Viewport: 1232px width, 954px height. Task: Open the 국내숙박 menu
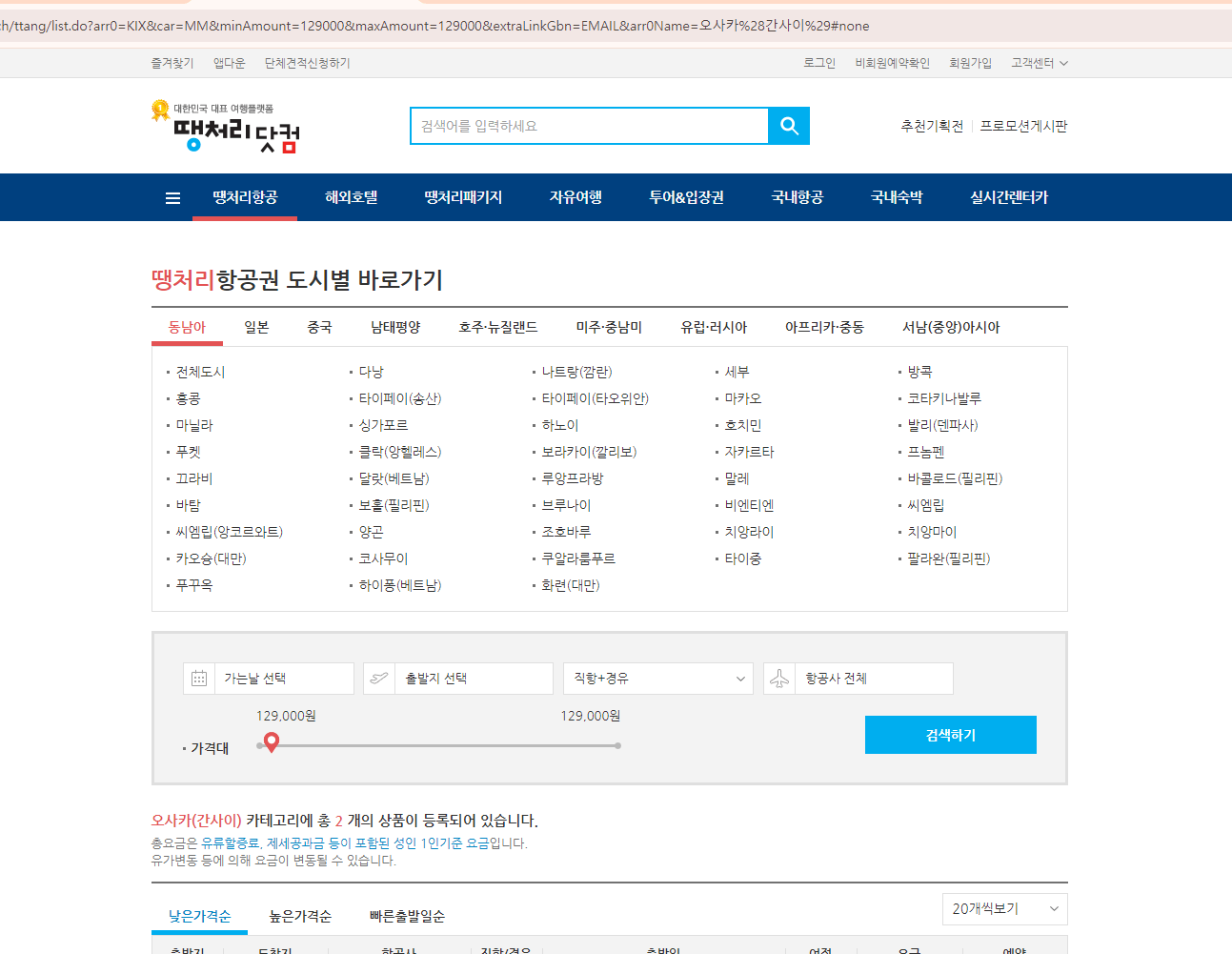[x=897, y=197]
